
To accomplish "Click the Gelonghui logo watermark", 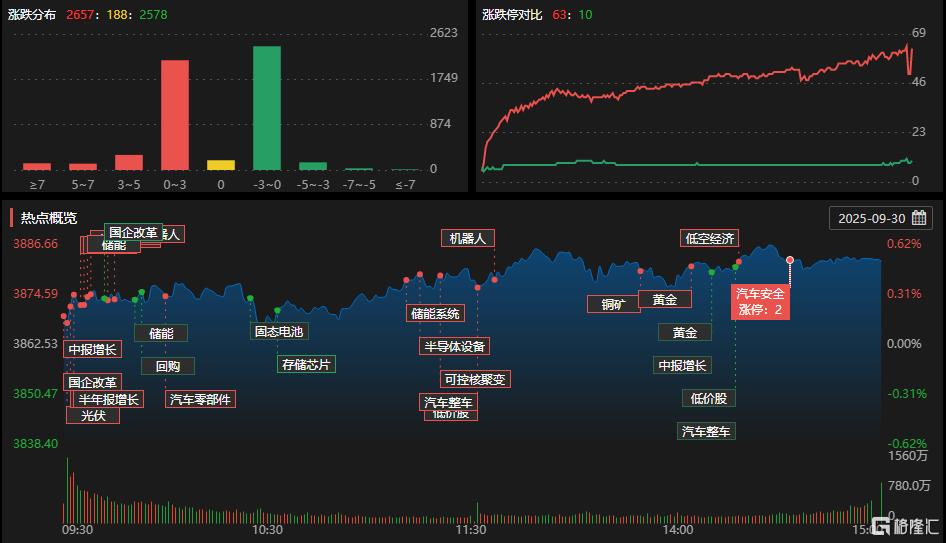I will coord(905,526).
